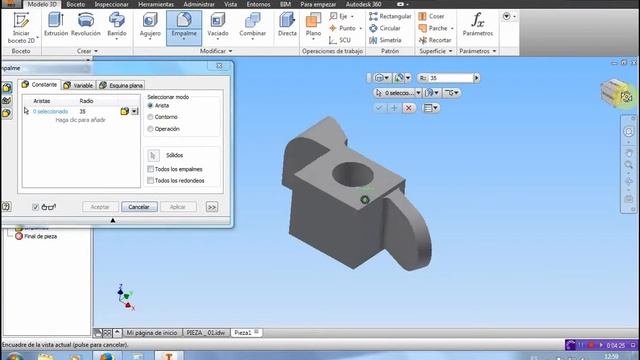Expand the dialog with >> button
The height and width of the screenshot is (360, 640).
click(212, 207)
